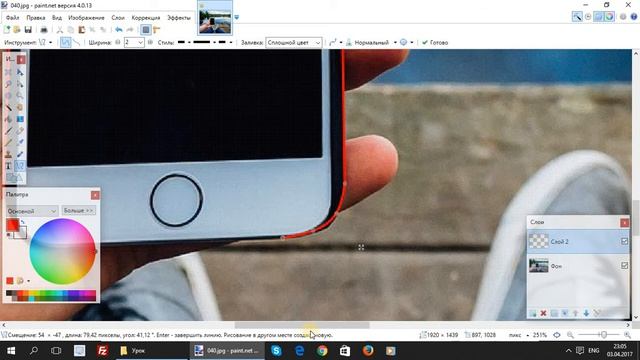Click the Больше >> button
The width and height of the screenshot is (640, 360).
tap(79, 211)
